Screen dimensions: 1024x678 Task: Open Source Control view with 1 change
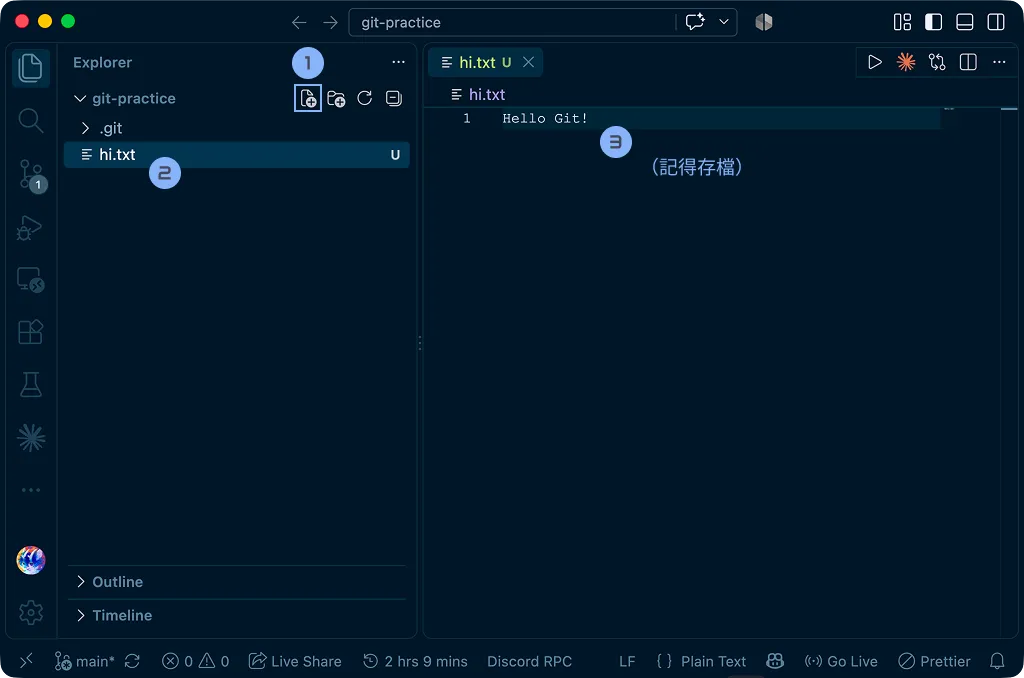click(31, 174)
